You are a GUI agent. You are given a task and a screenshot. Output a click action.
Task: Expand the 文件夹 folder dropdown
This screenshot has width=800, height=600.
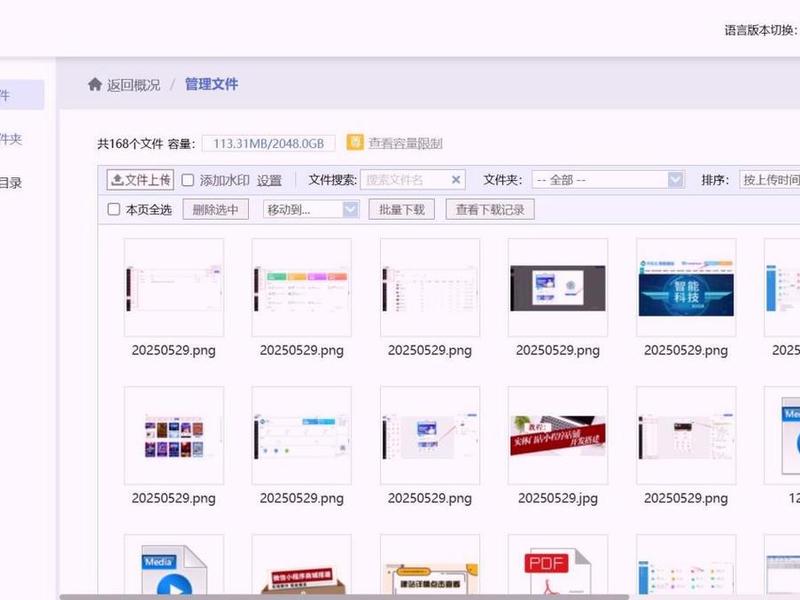click(x=608, y=180)
